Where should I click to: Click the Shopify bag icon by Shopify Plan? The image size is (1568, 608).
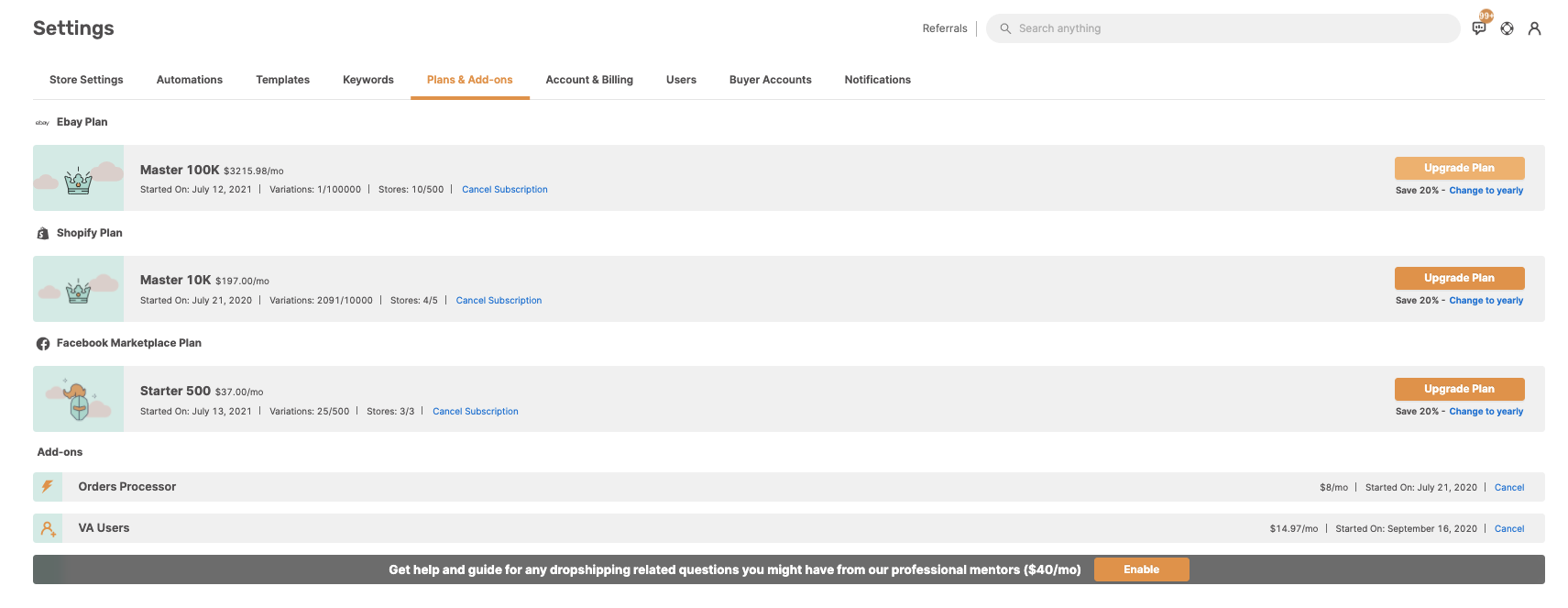(42, 233)
